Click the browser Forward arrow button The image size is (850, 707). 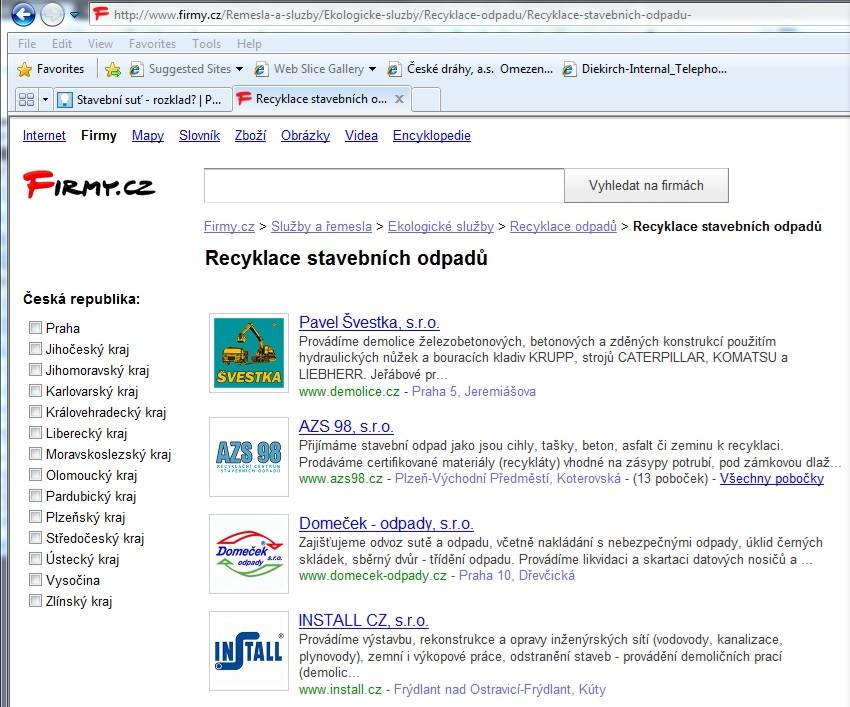(53, 14)
